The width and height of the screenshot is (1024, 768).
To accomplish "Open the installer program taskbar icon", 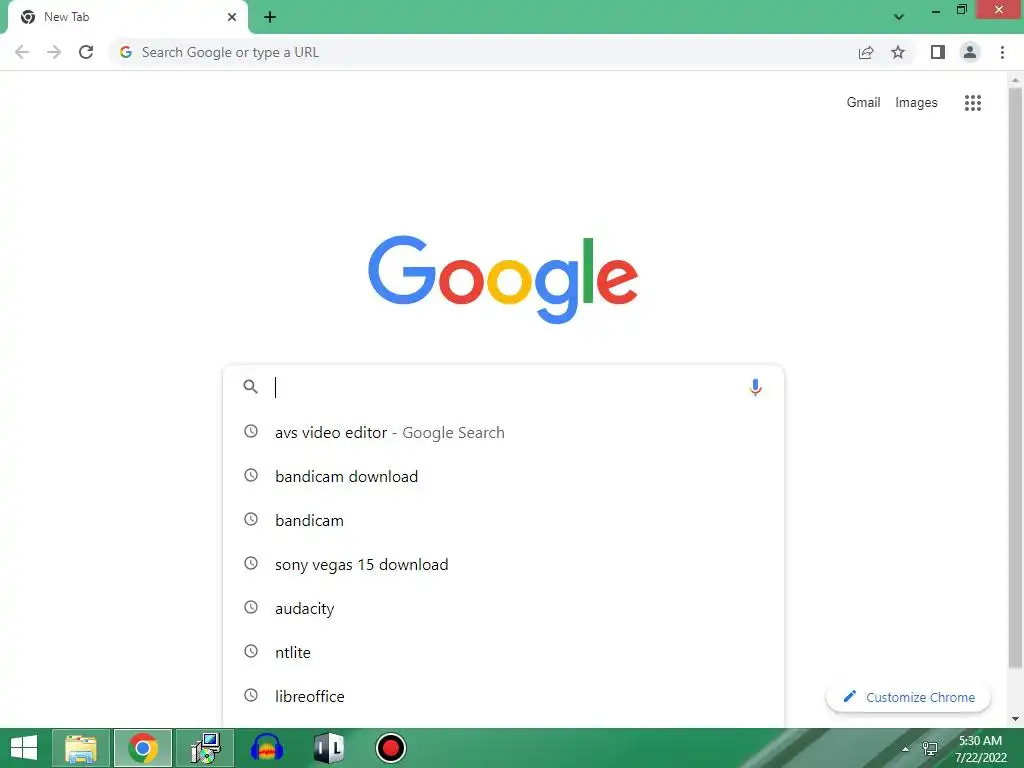I will (205, 748).
